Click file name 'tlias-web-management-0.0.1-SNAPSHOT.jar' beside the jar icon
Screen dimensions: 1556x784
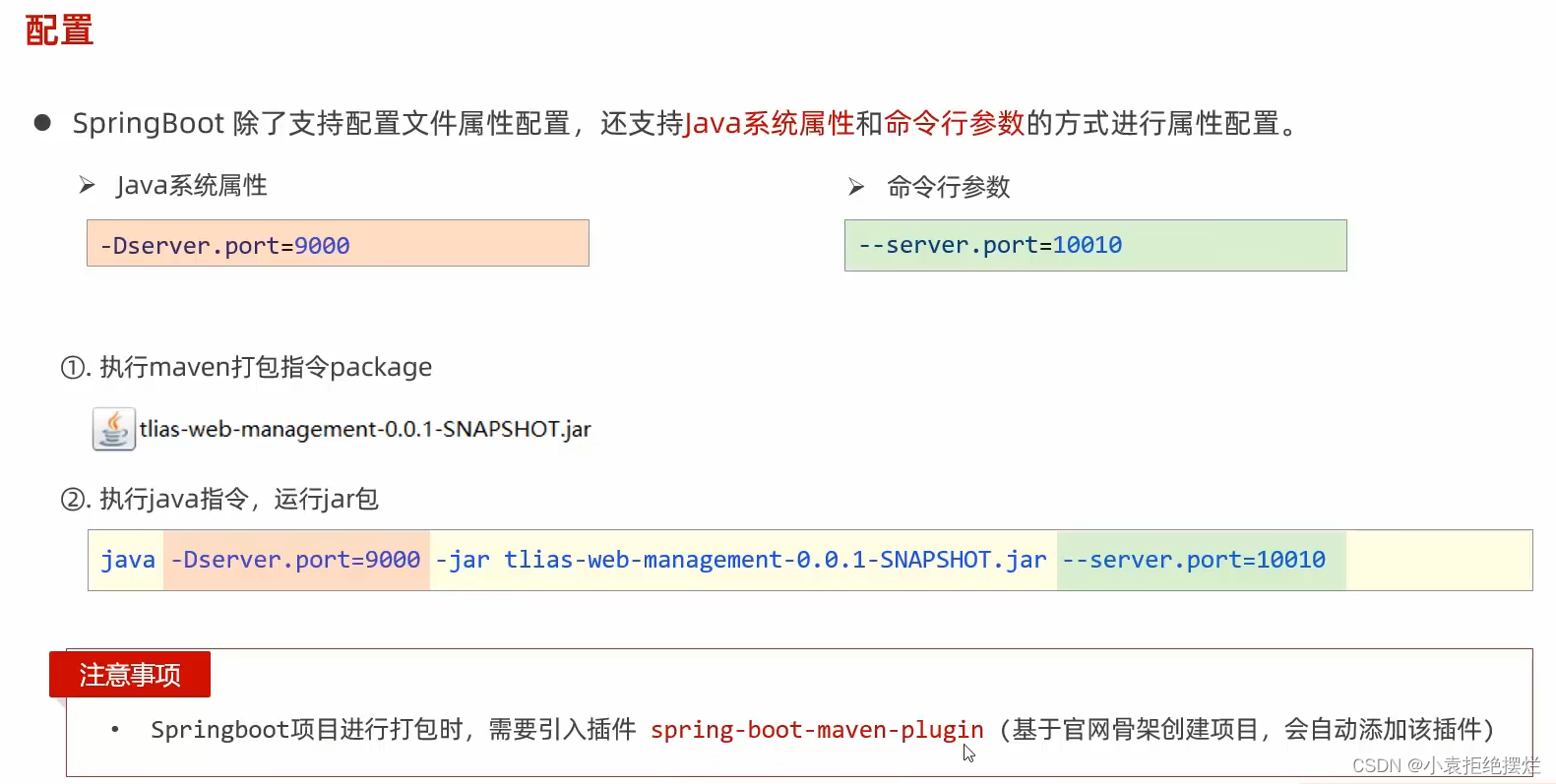[x=365, y=429]
